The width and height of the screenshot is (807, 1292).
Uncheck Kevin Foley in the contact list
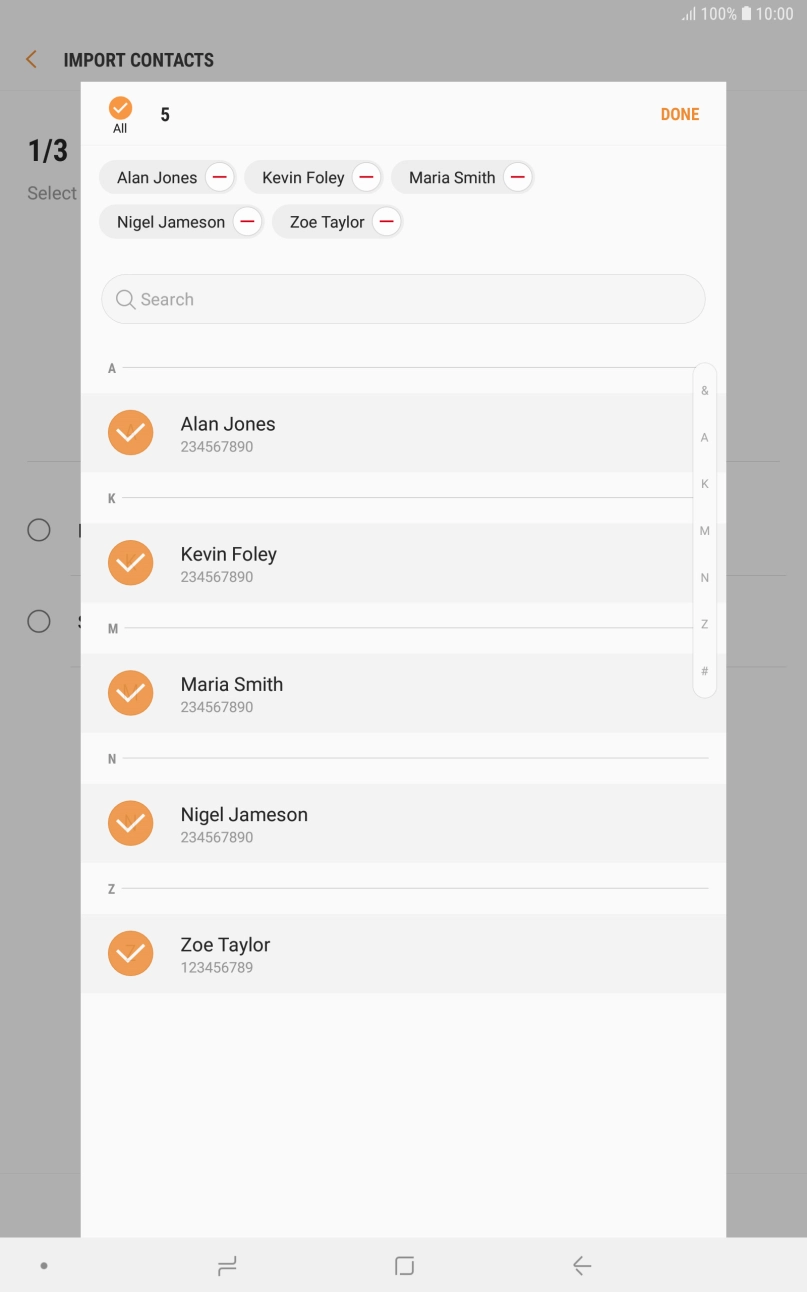click(130, 563)
